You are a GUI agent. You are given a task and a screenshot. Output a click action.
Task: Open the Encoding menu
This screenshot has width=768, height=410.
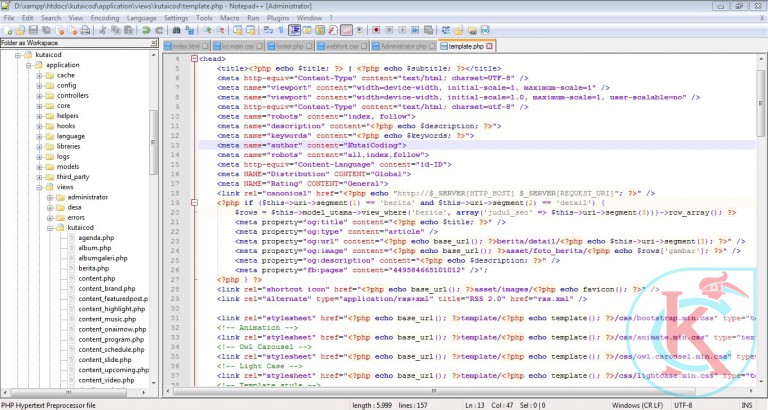104,18
